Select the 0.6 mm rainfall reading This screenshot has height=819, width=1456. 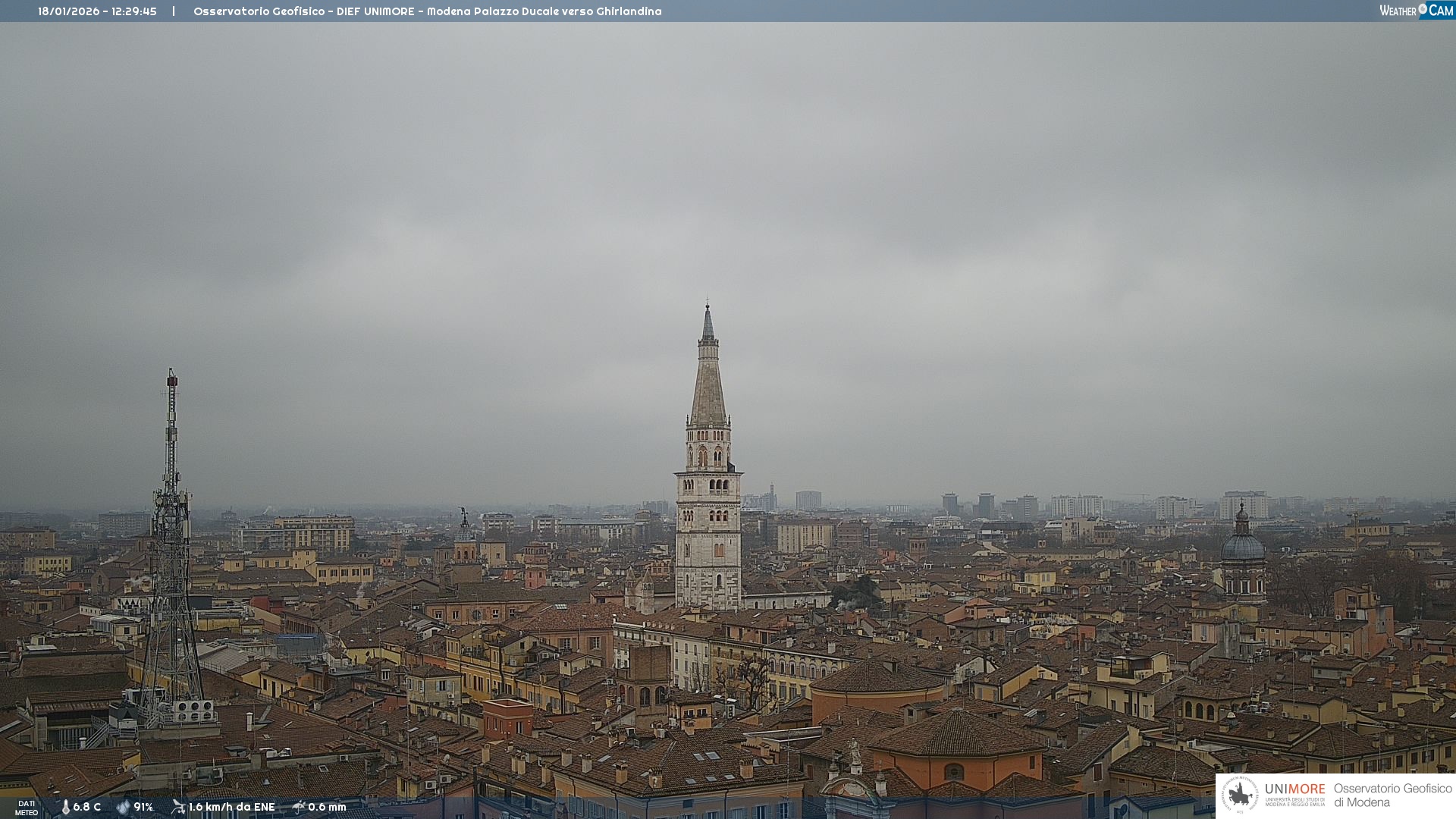(327, 807)
